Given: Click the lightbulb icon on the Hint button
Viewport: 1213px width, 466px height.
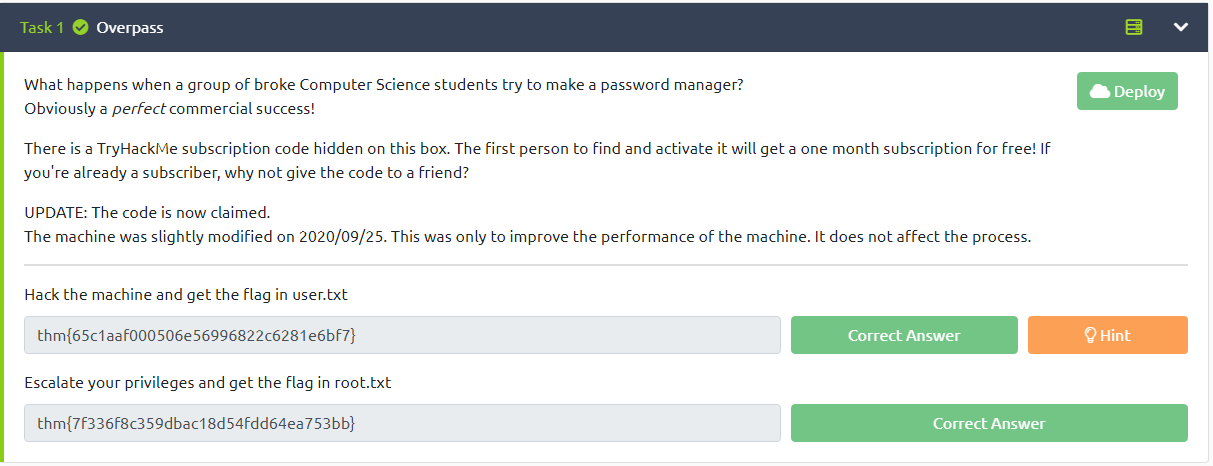Looking at the screenshot, I should coord(1091,336).
